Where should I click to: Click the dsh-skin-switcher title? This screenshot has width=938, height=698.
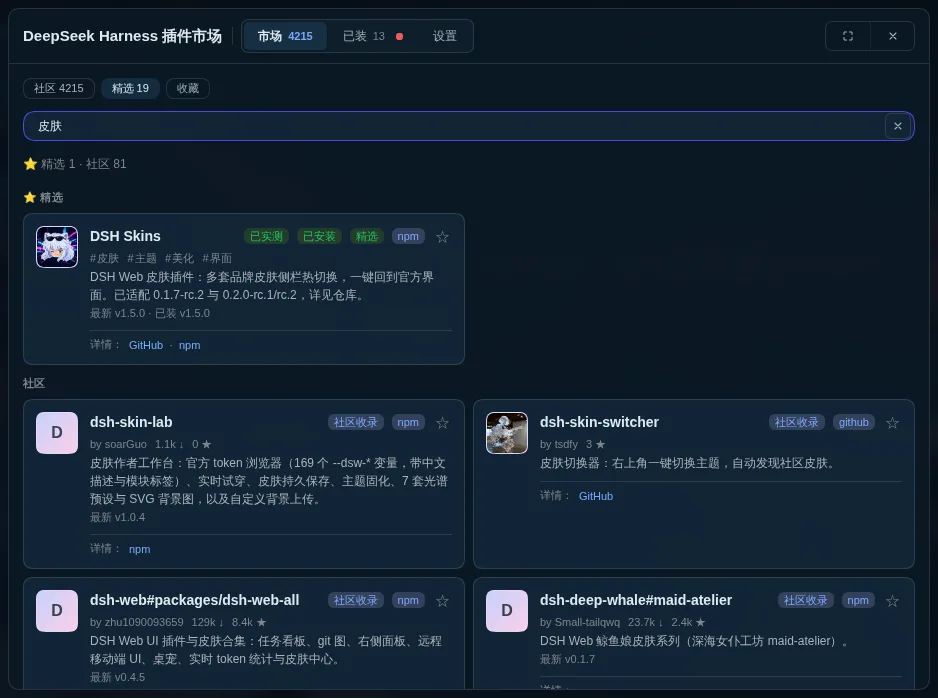pos(599,422)
